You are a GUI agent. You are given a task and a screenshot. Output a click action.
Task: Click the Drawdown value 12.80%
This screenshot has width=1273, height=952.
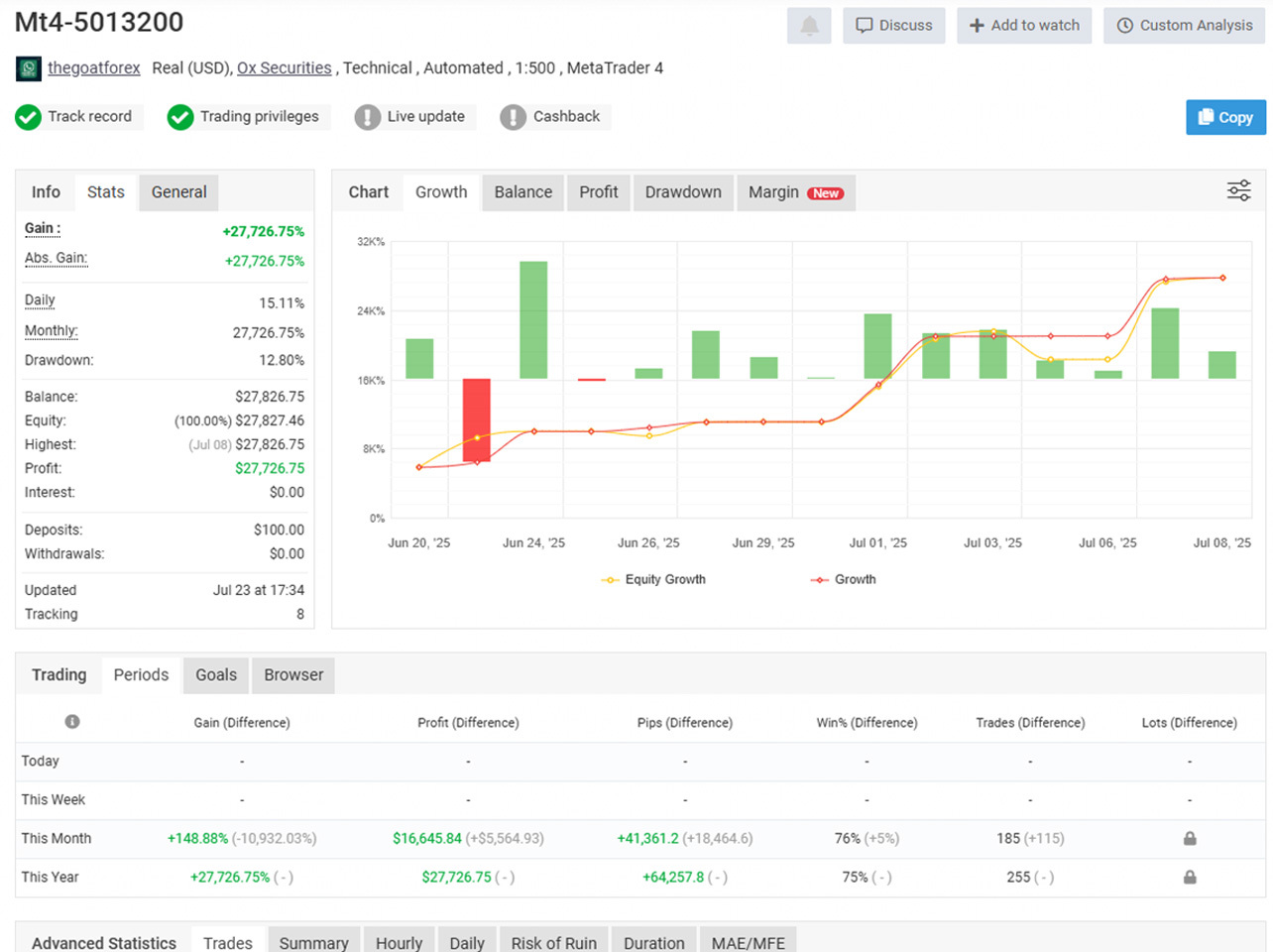(282, 360)
